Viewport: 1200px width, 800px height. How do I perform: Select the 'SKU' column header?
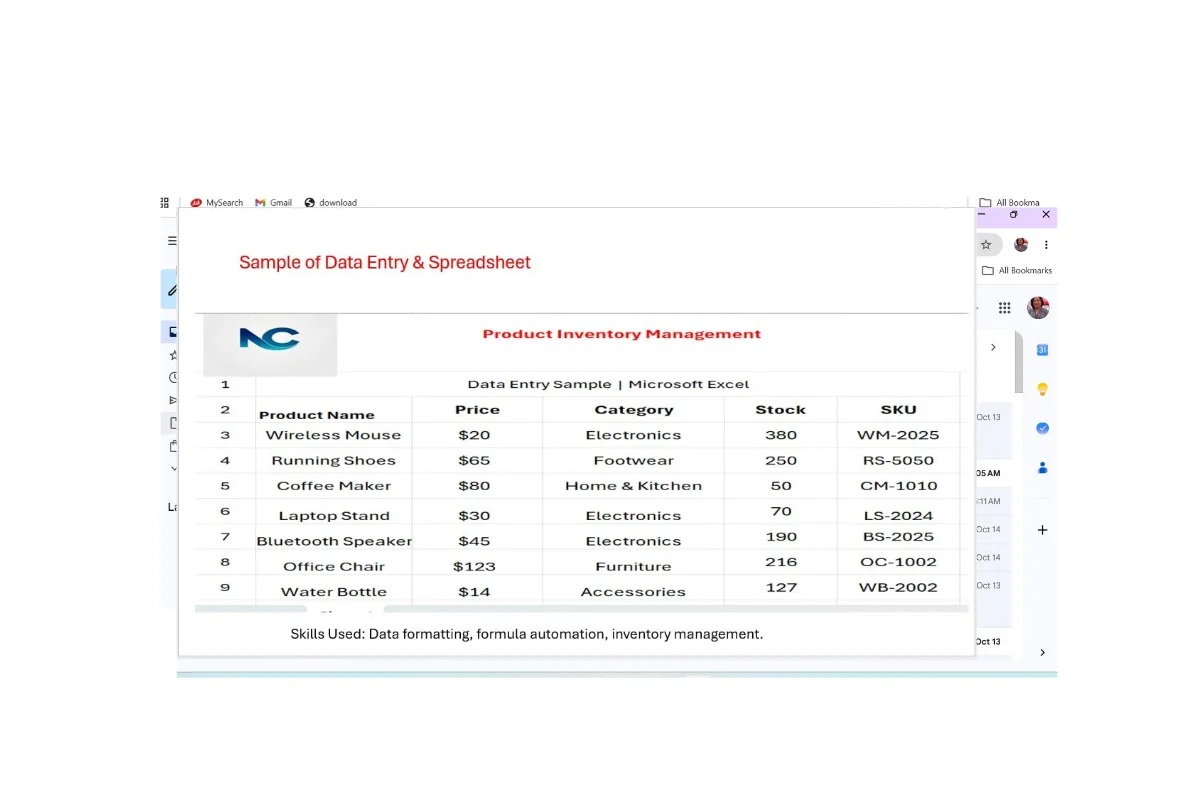pyautogui.click(x=898, y=410)
